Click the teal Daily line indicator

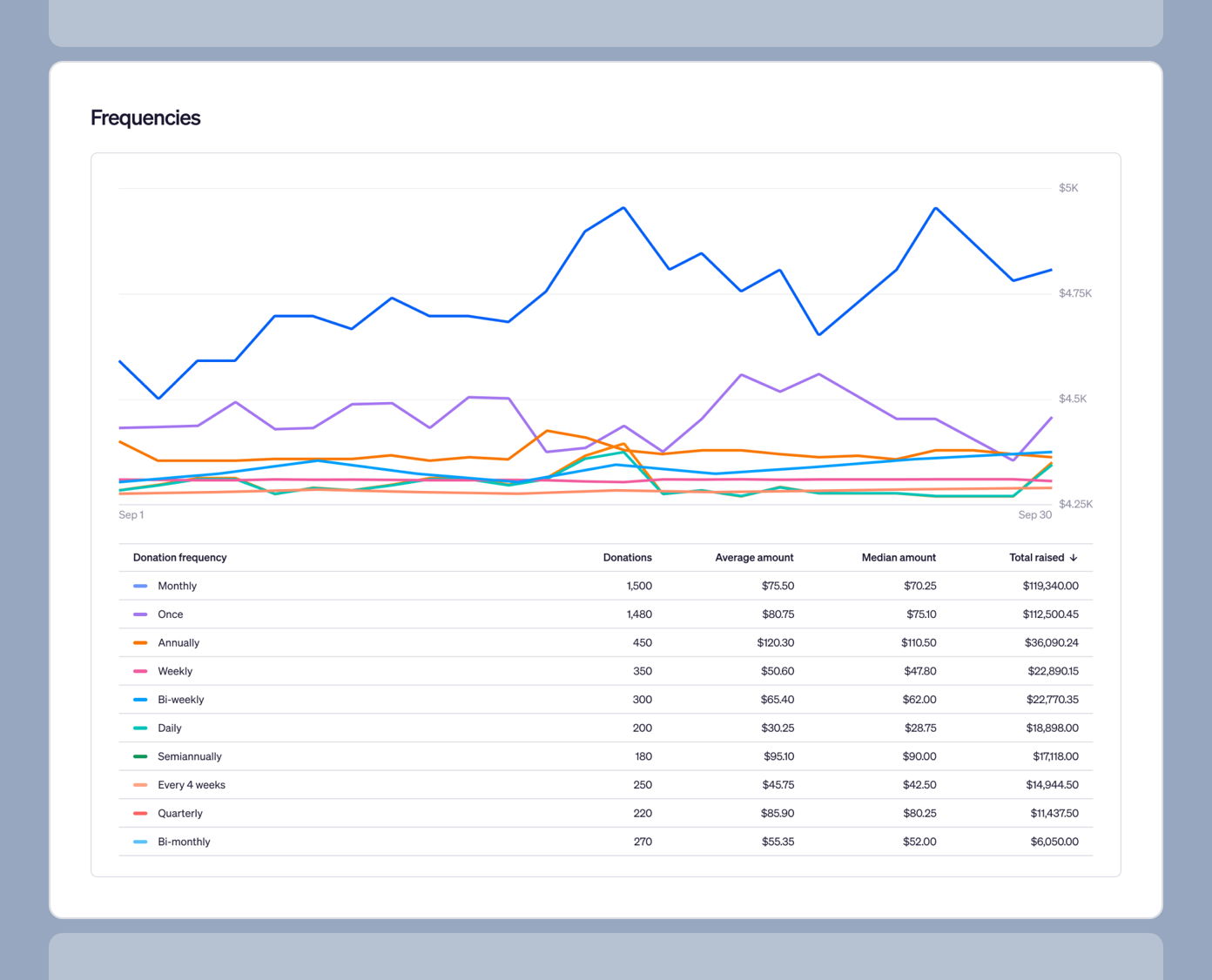[141, 728]
